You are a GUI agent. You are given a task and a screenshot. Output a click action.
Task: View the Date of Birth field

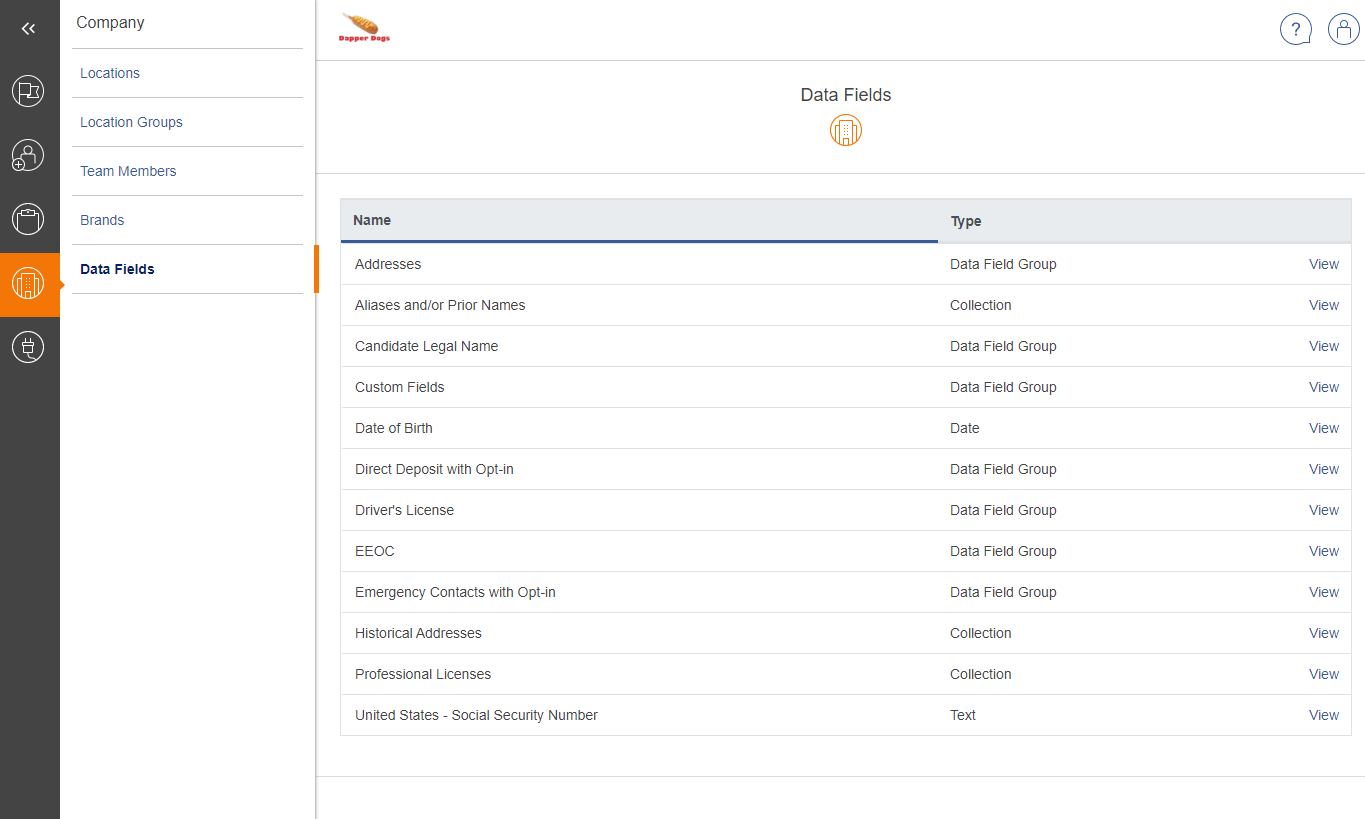[x=1323, y=428]
